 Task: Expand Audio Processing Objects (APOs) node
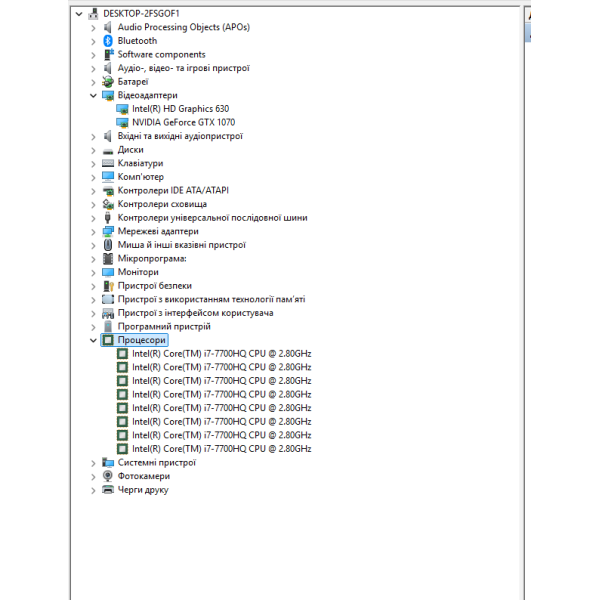coord(93,28)
